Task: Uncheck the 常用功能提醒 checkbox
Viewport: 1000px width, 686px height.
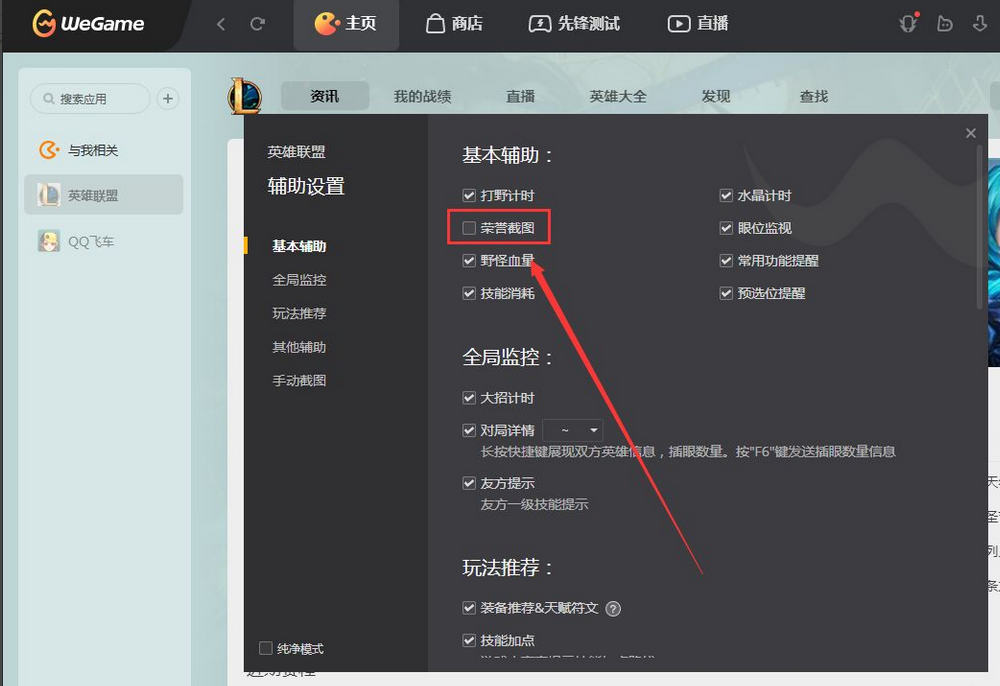Action: 726,260
